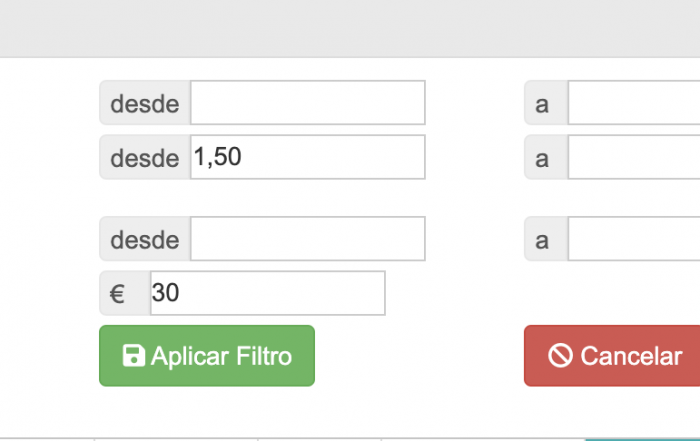Select the euro amount field containing 30

(x=267, y=293)
